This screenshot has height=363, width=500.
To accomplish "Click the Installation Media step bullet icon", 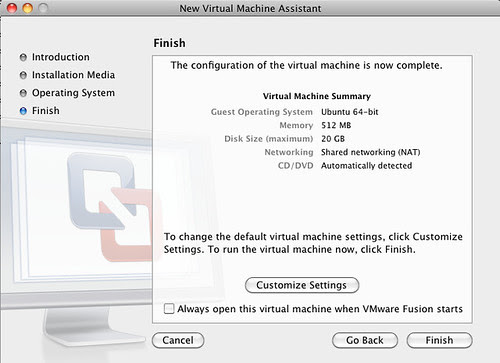I will click(x=23, y=75).
